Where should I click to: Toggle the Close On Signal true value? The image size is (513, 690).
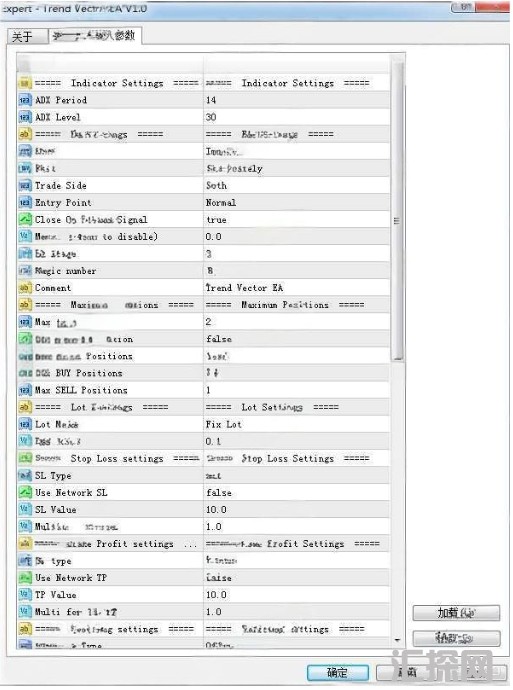pos(297,220)
